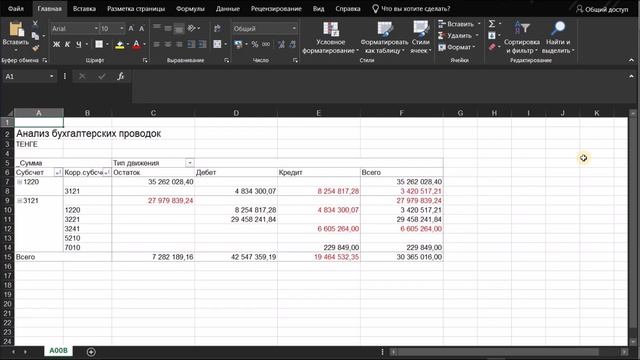Open the font size 10 dropdown
The width and height of the screenshot is (640, 360).
point(122,29)
